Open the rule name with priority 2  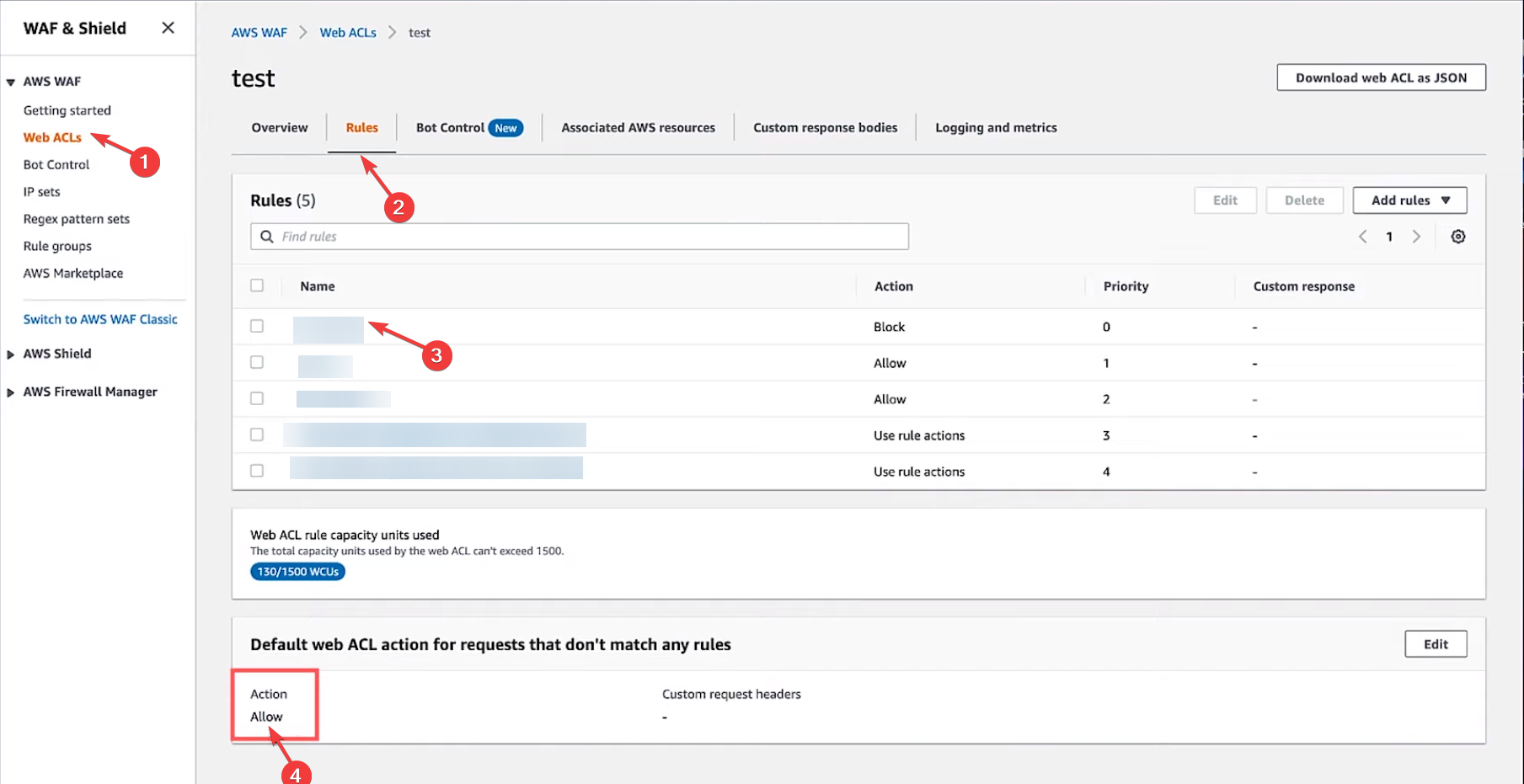pyautogui.click(x=344, y=399)
